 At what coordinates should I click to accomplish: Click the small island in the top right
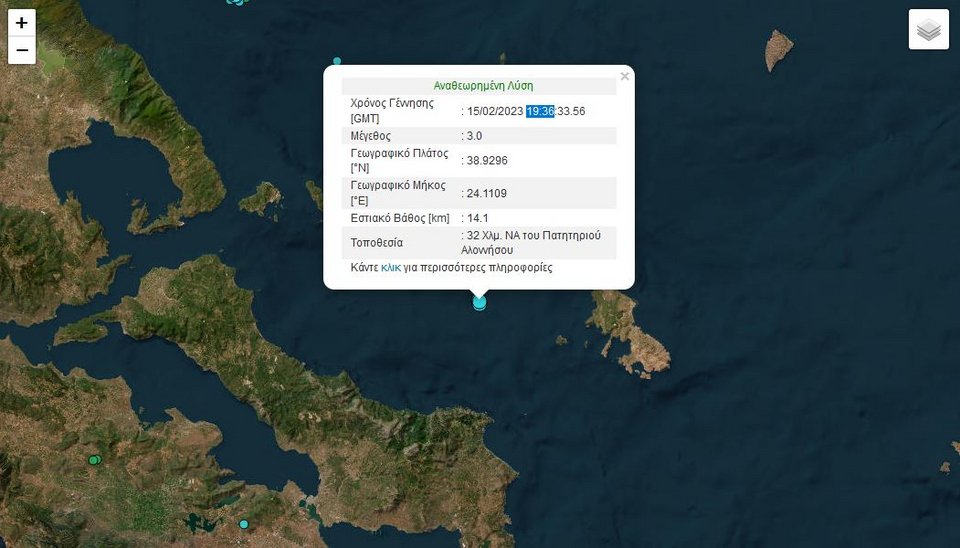pos(779,48)
